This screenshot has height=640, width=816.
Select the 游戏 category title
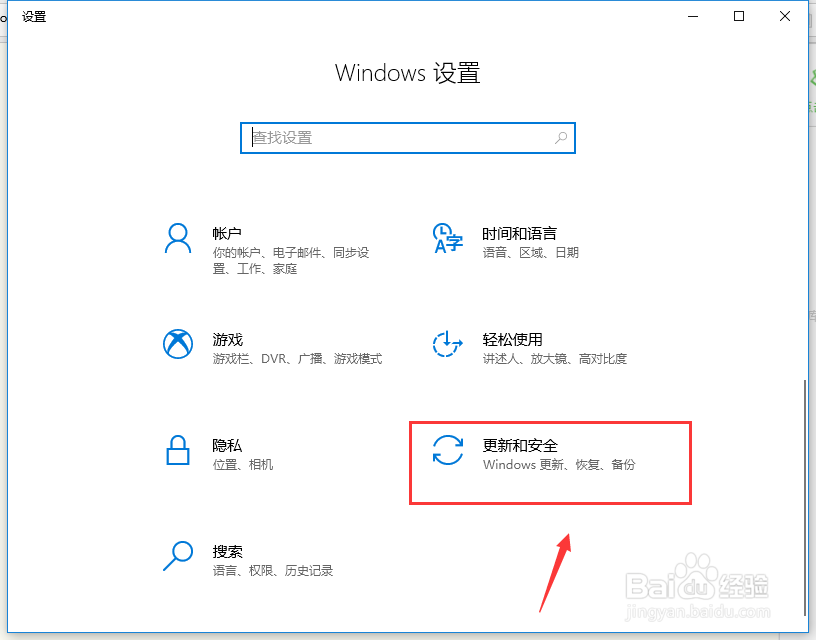(227, 340)
